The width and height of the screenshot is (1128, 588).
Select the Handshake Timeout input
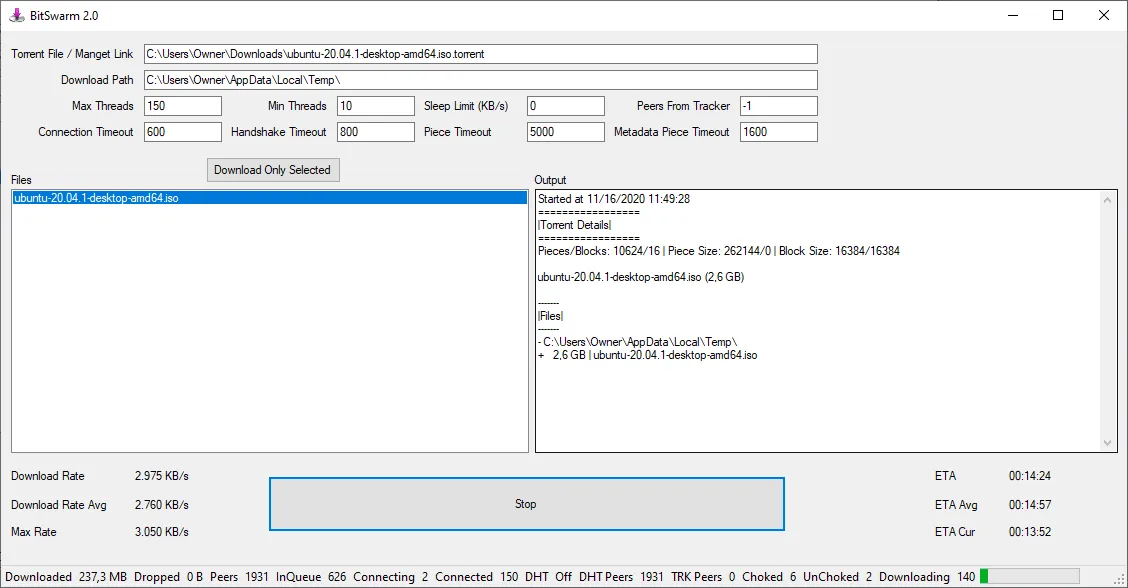pos(375,132)
